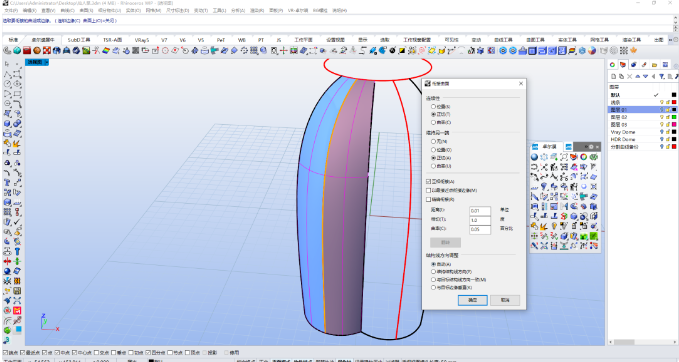Select the Polyline tool in left toolbar
The image size is (679, 362).
coord(7,75)
